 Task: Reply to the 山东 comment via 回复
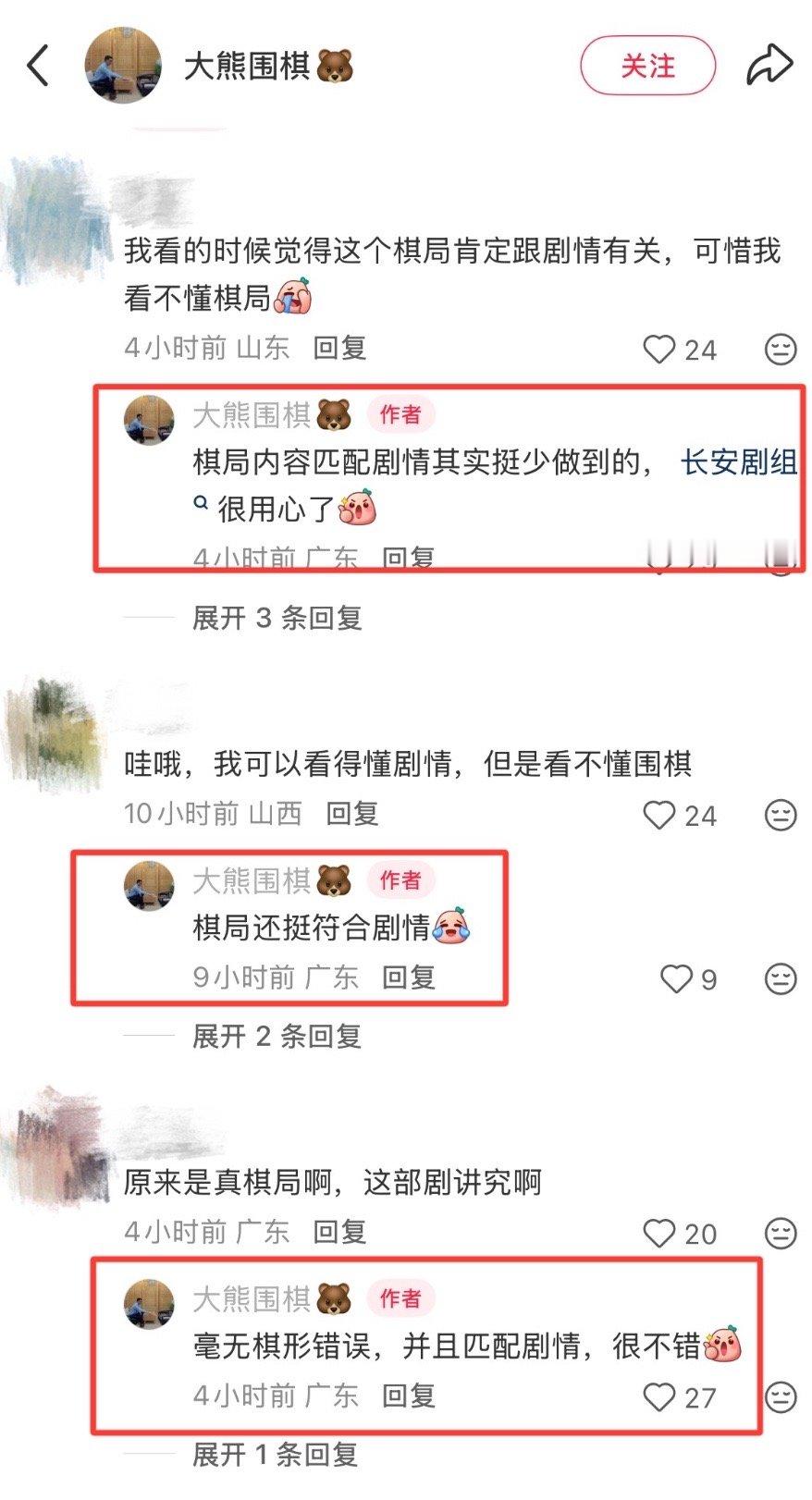point(339,348)
